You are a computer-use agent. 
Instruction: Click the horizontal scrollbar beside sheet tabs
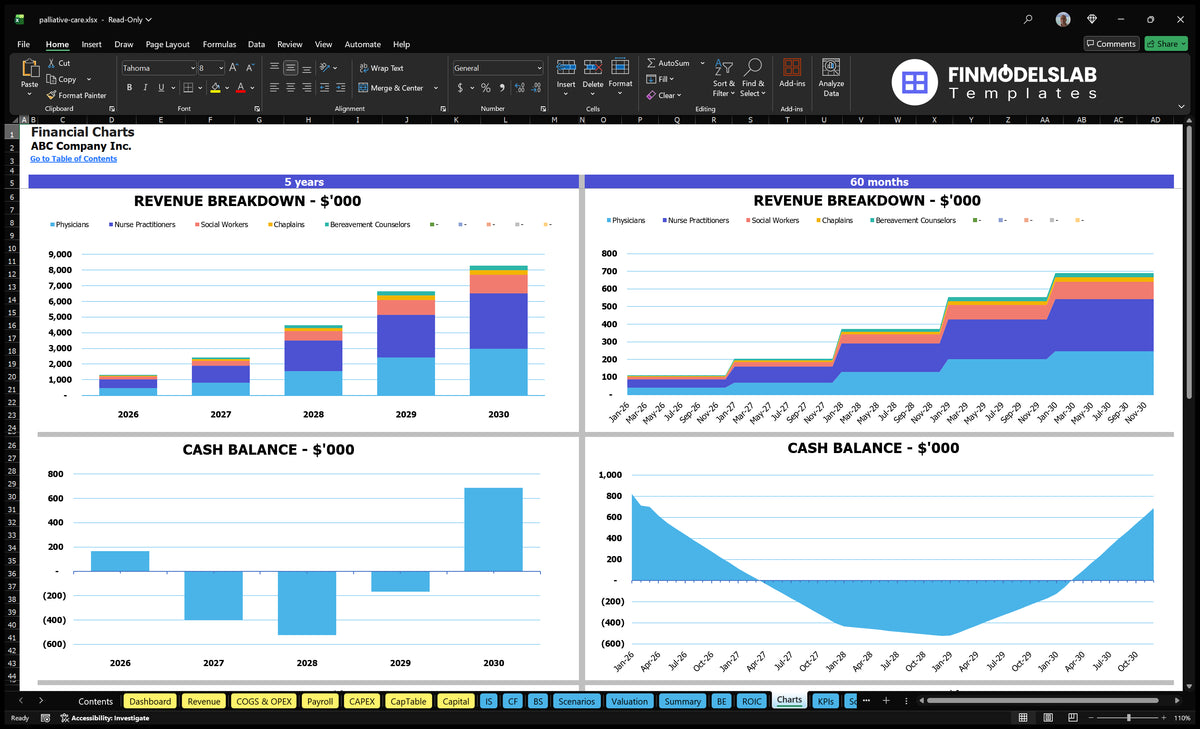coord(1044,701)
